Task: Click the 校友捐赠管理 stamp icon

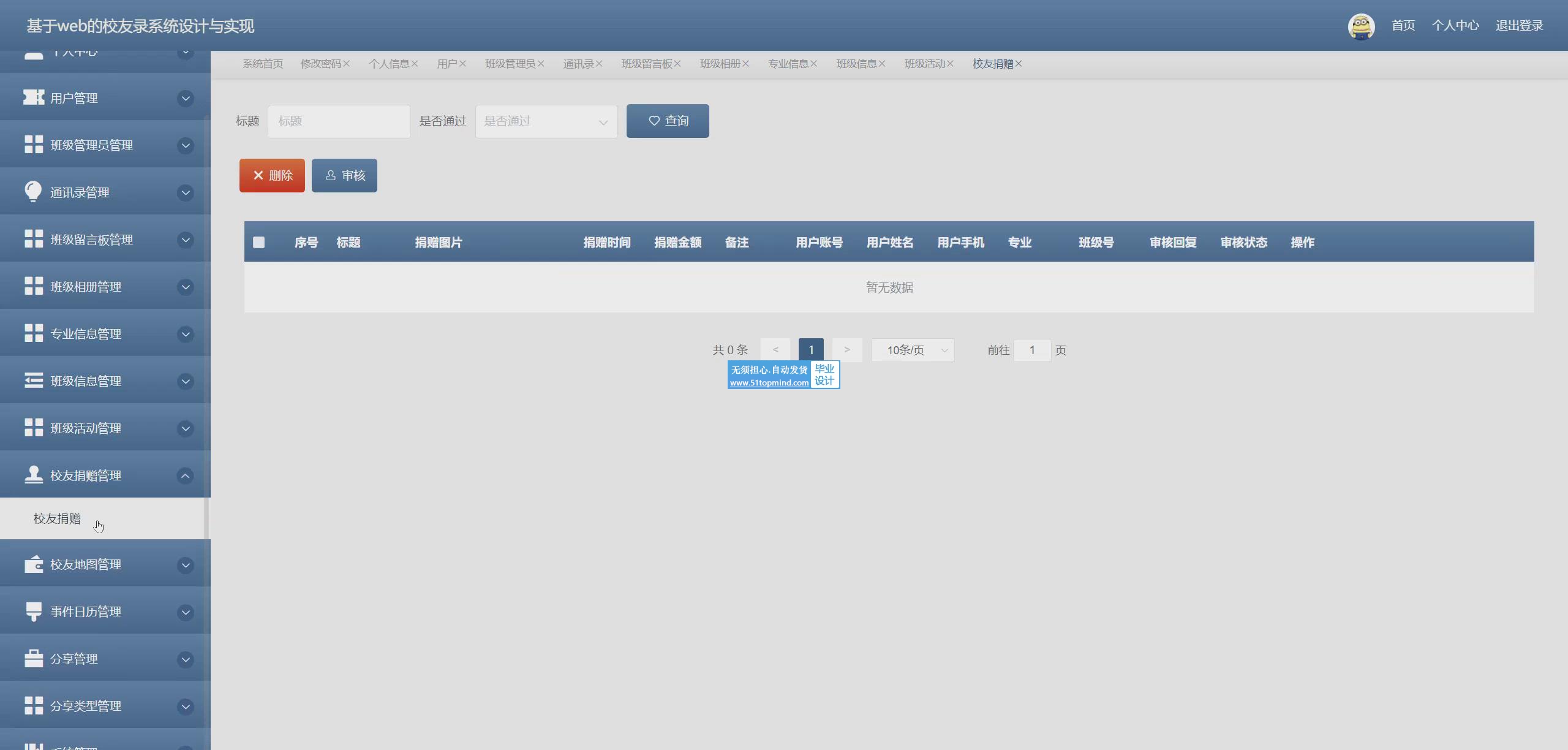Action: (x=34, y=475)
